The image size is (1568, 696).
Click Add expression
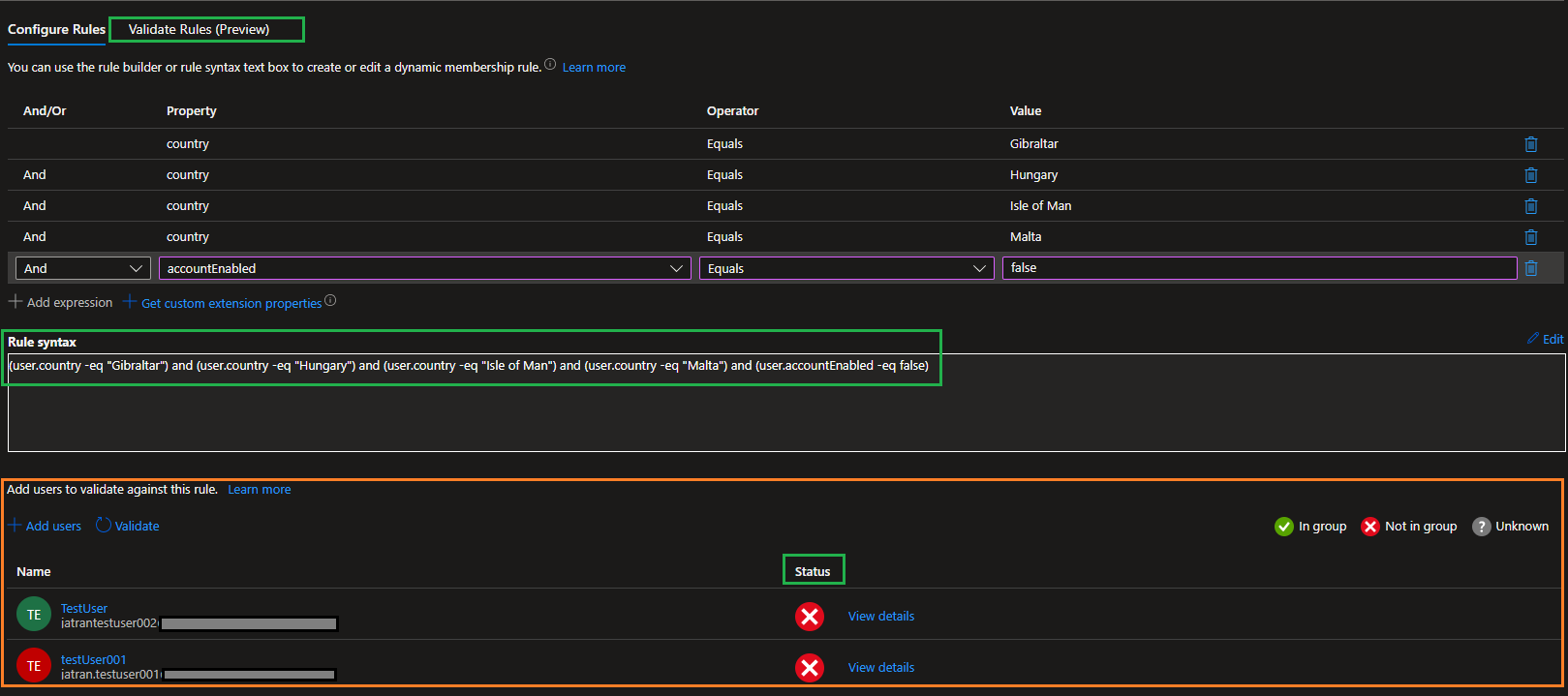point(60,302)
